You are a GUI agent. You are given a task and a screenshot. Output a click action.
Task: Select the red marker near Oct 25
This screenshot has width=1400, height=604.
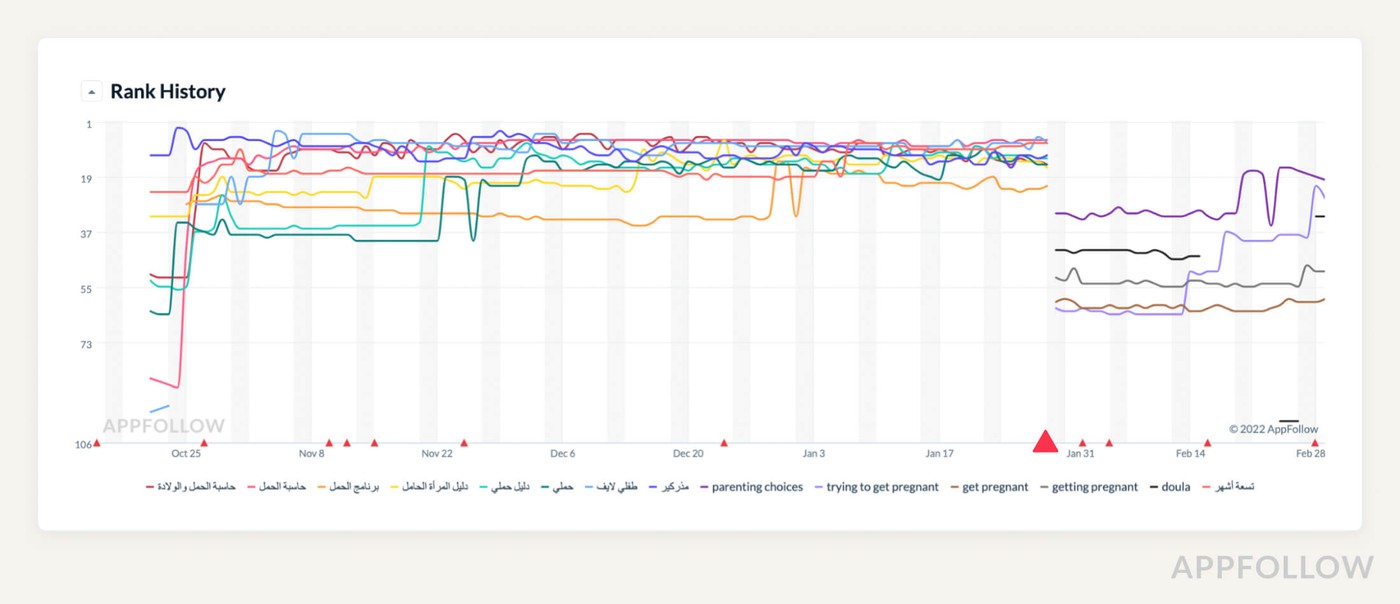point(204,442)
